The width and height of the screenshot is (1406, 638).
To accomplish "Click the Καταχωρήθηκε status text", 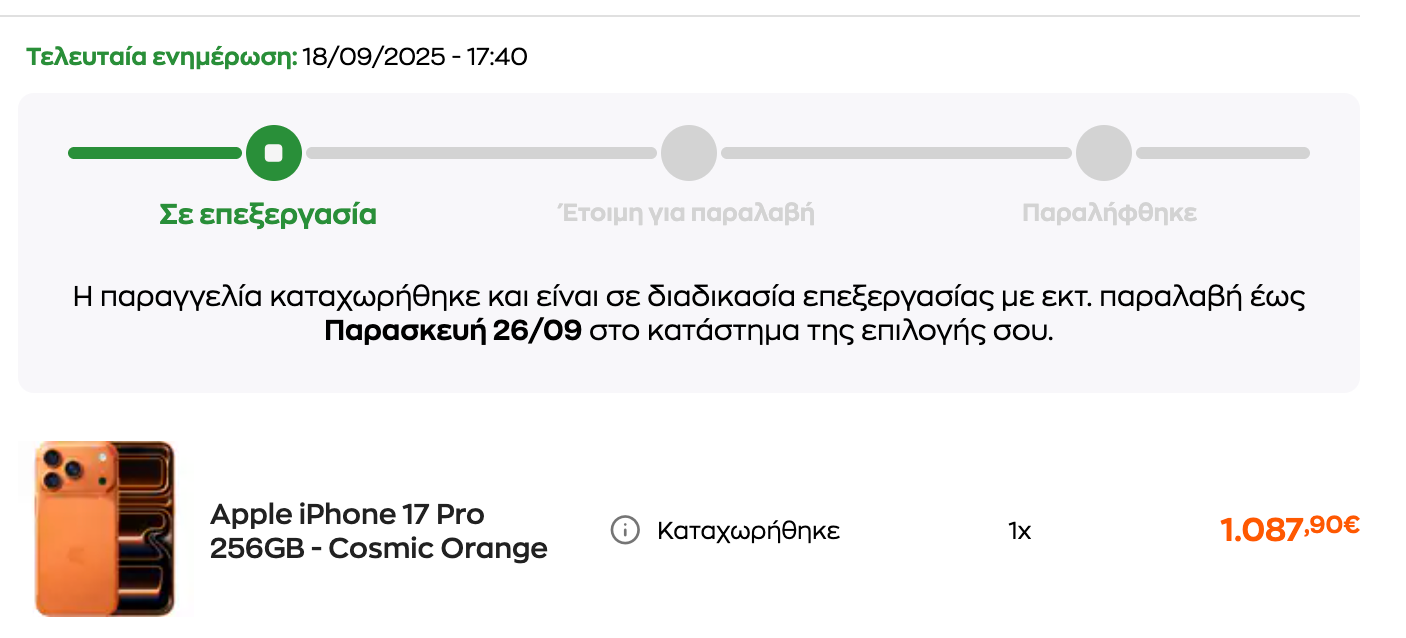I will point(748,531).
